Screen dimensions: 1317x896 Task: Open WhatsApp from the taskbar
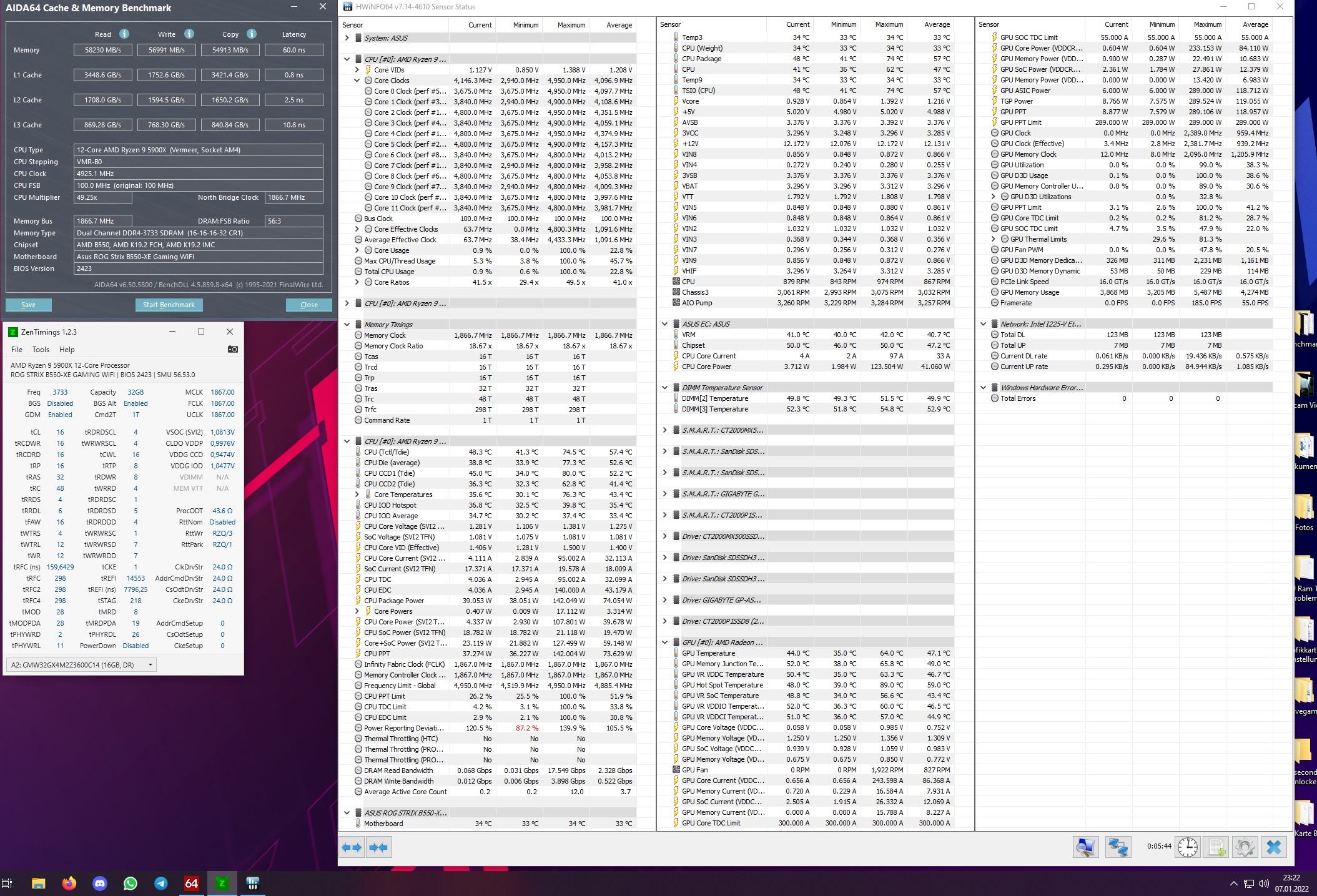131,883
